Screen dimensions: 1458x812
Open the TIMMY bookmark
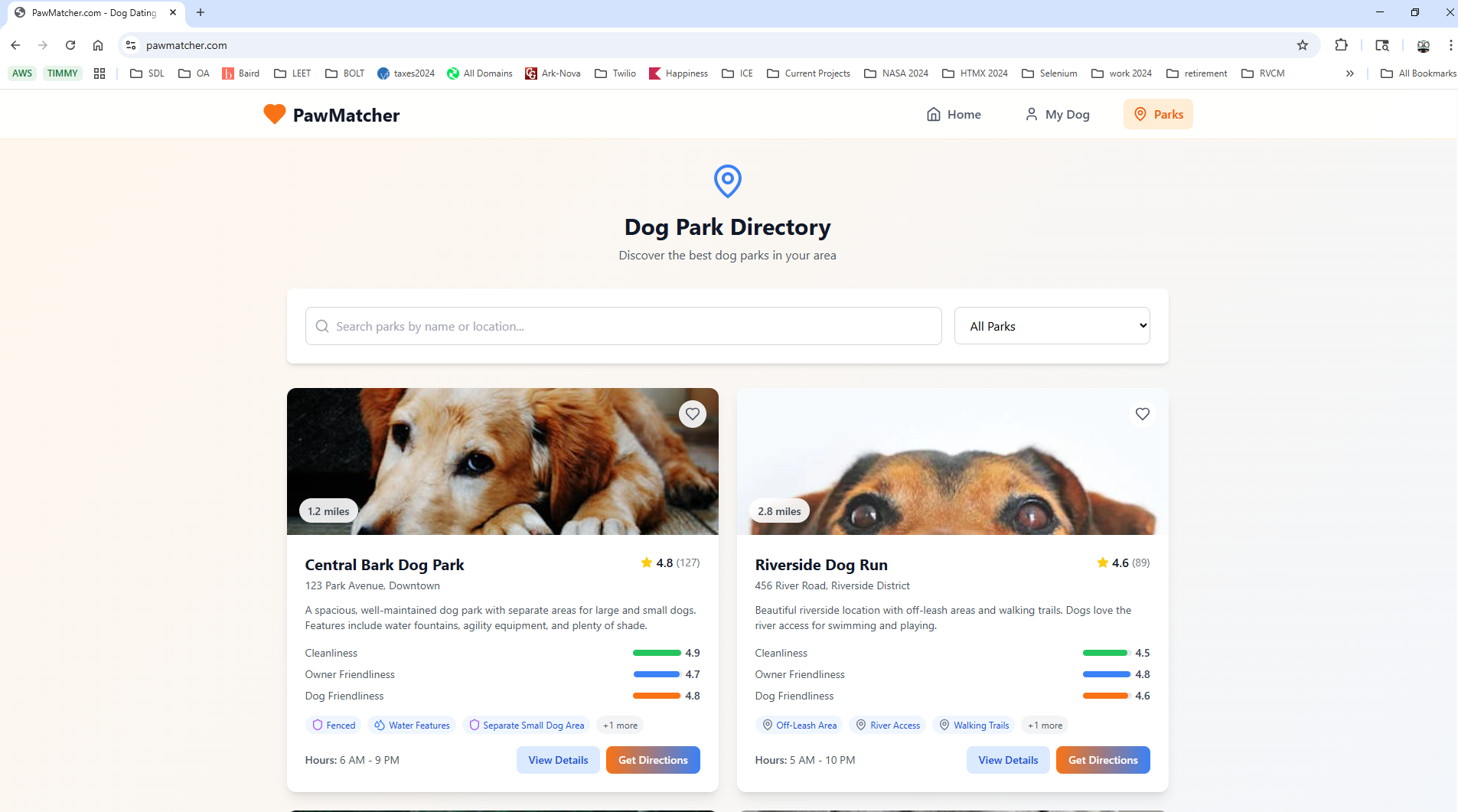pyautogui.click(x=63, y=73)
